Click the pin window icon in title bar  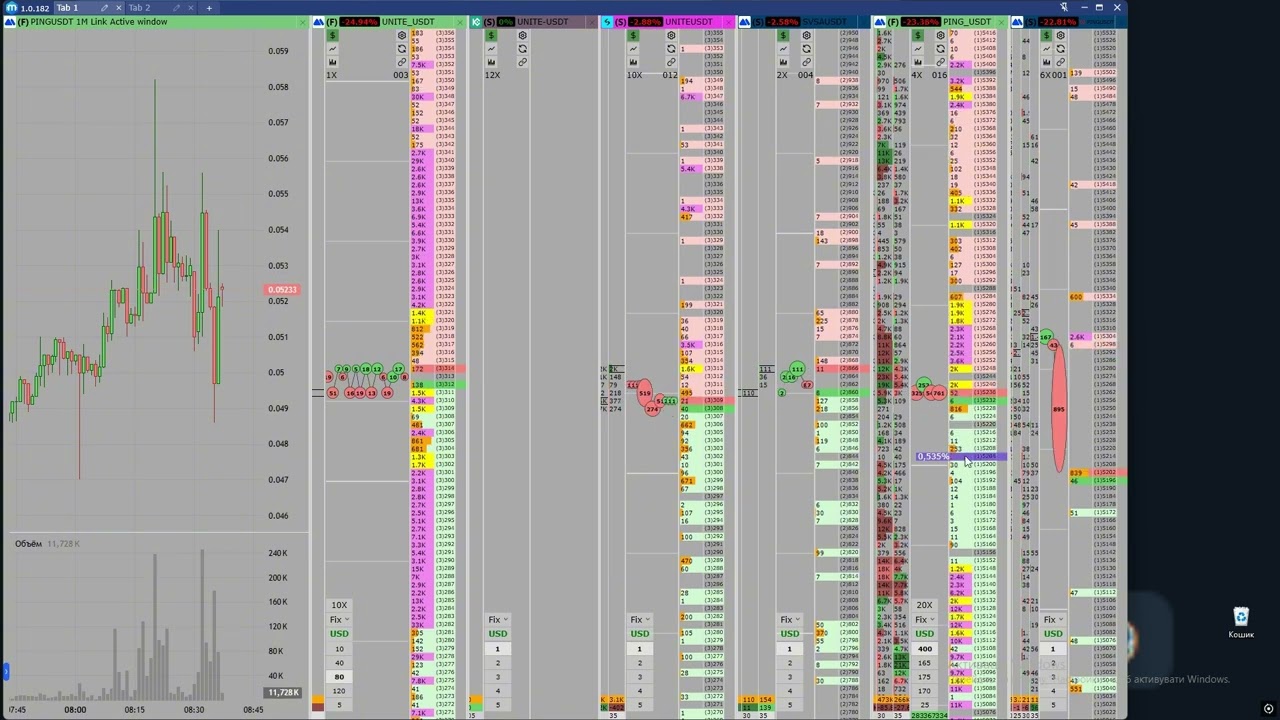tap(1064, 7)
